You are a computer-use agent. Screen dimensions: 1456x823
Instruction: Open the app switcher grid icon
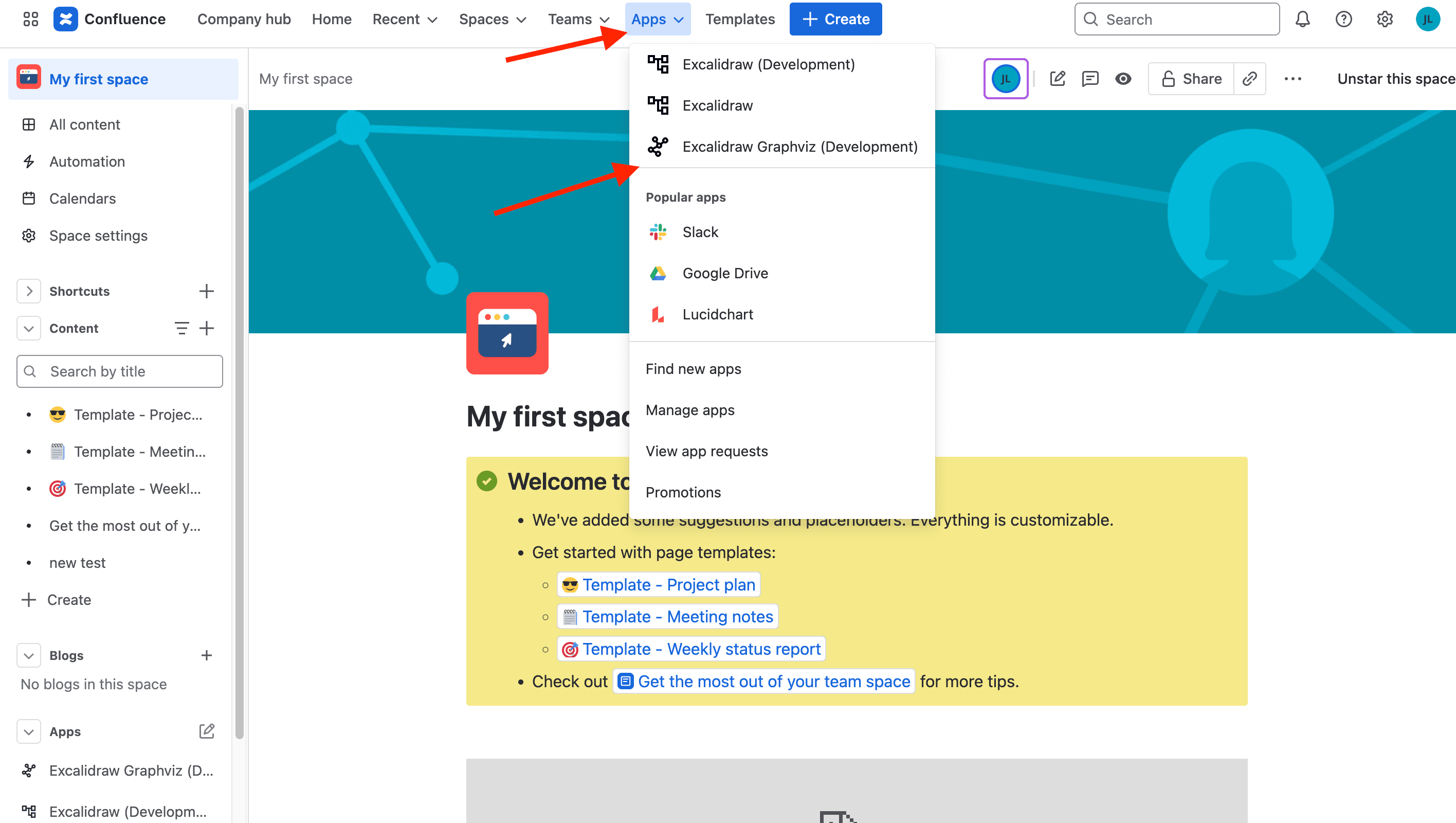click(30, 19)
